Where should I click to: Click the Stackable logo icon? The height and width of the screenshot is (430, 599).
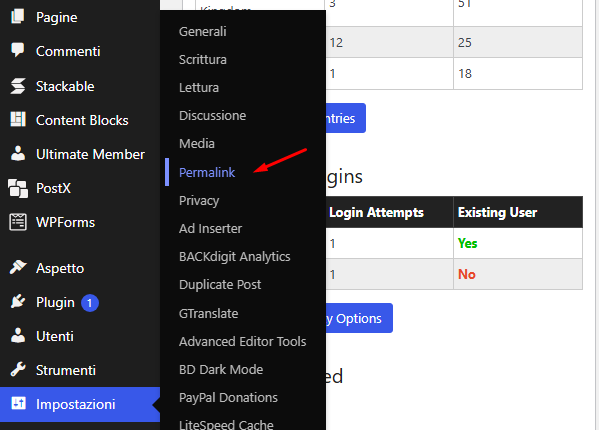coord(18,86)
